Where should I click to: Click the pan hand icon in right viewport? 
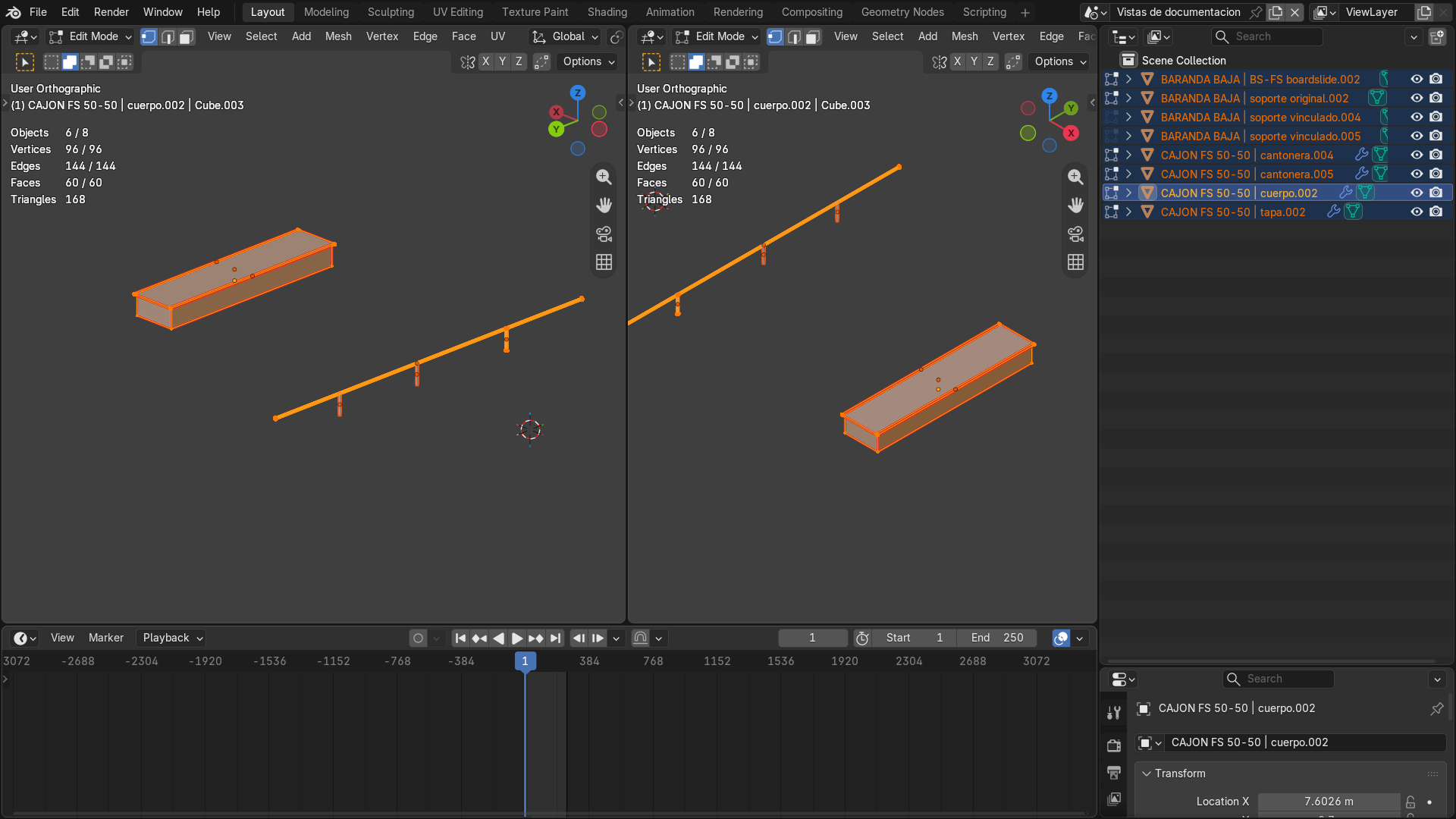[1075, 206]
